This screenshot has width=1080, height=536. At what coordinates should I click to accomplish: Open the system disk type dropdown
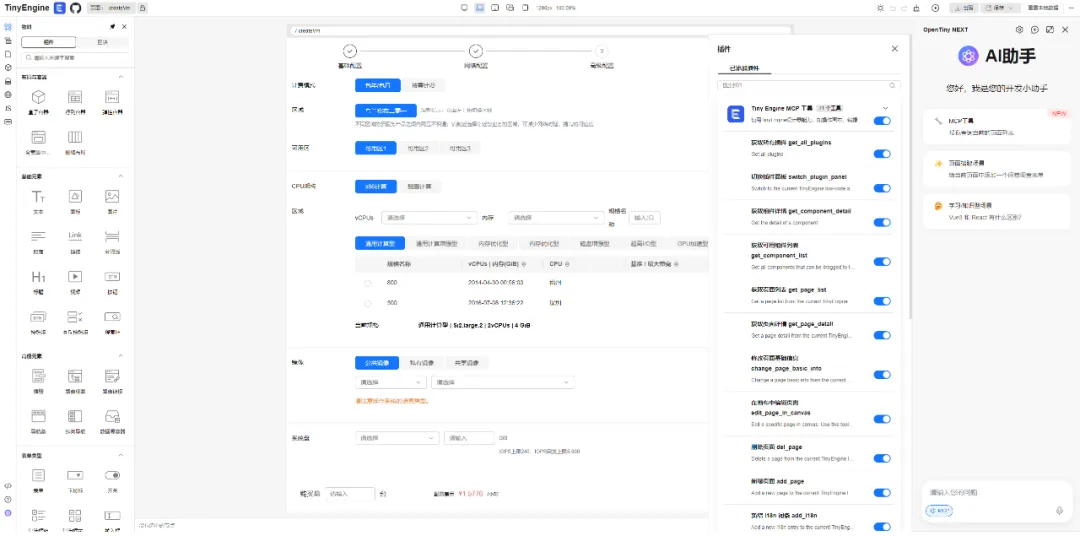coord(397,437)
